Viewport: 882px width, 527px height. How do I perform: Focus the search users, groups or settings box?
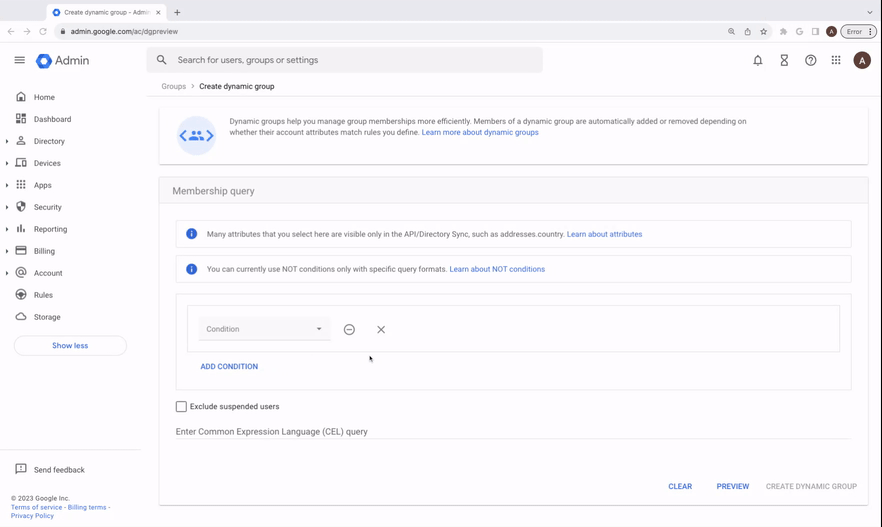(344, 60)
